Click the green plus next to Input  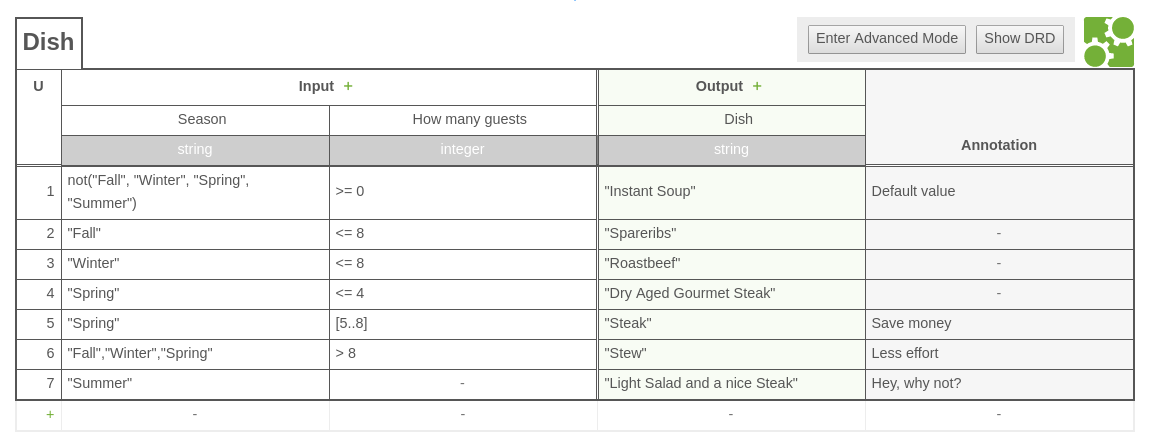[x=348, y=87]
